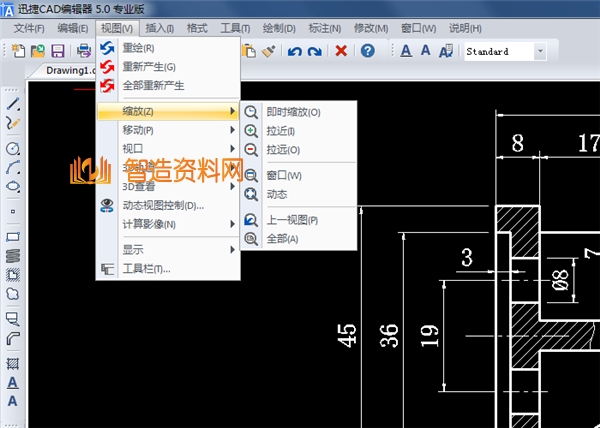Choose 拉远 (zoom out) from submenu
The image size is (600, 428).
(280, 150)
